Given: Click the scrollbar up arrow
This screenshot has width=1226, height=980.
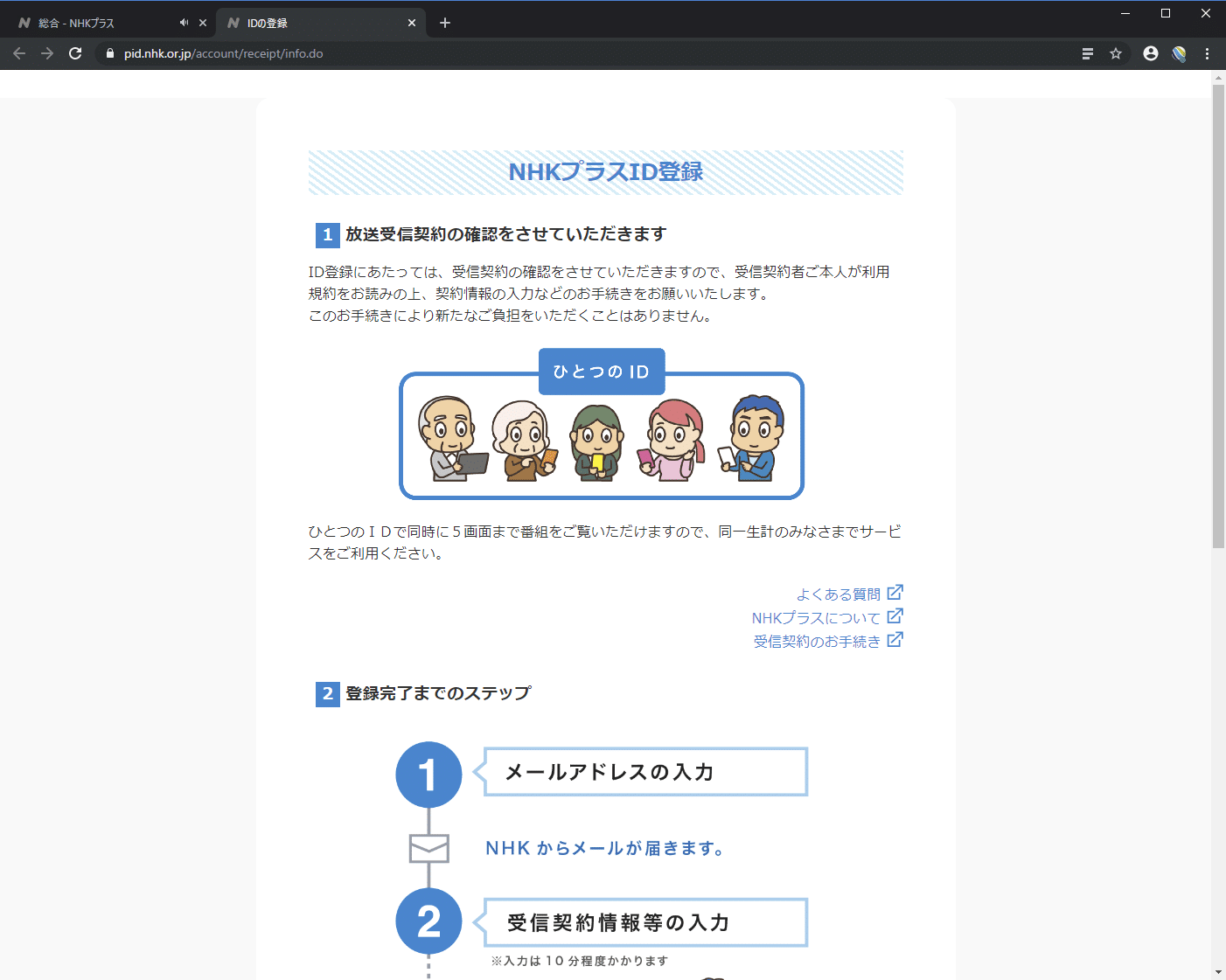Looking at the screenshot, I should pos(1218,78).
